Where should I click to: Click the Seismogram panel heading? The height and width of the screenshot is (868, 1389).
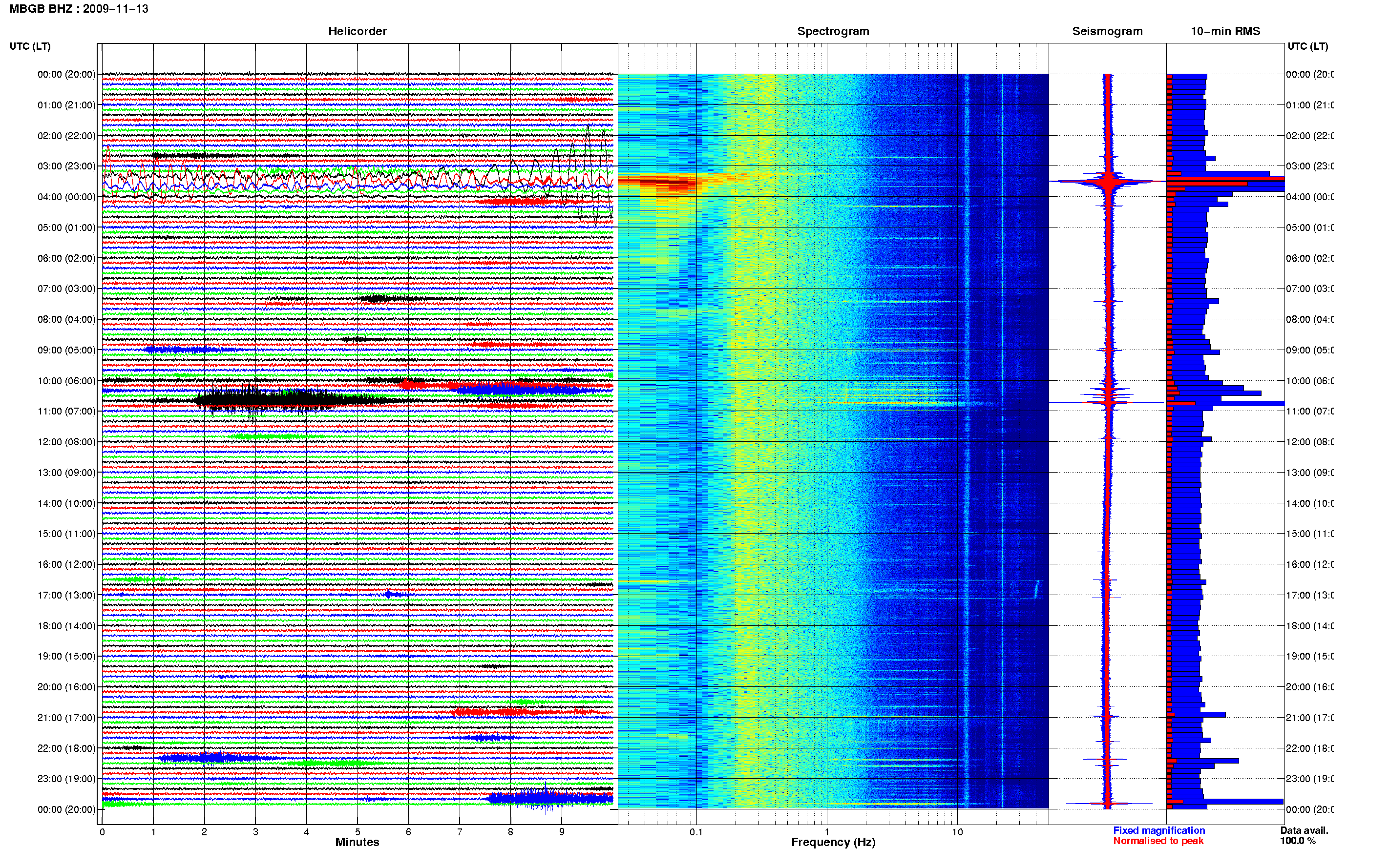pos(1107,31)
